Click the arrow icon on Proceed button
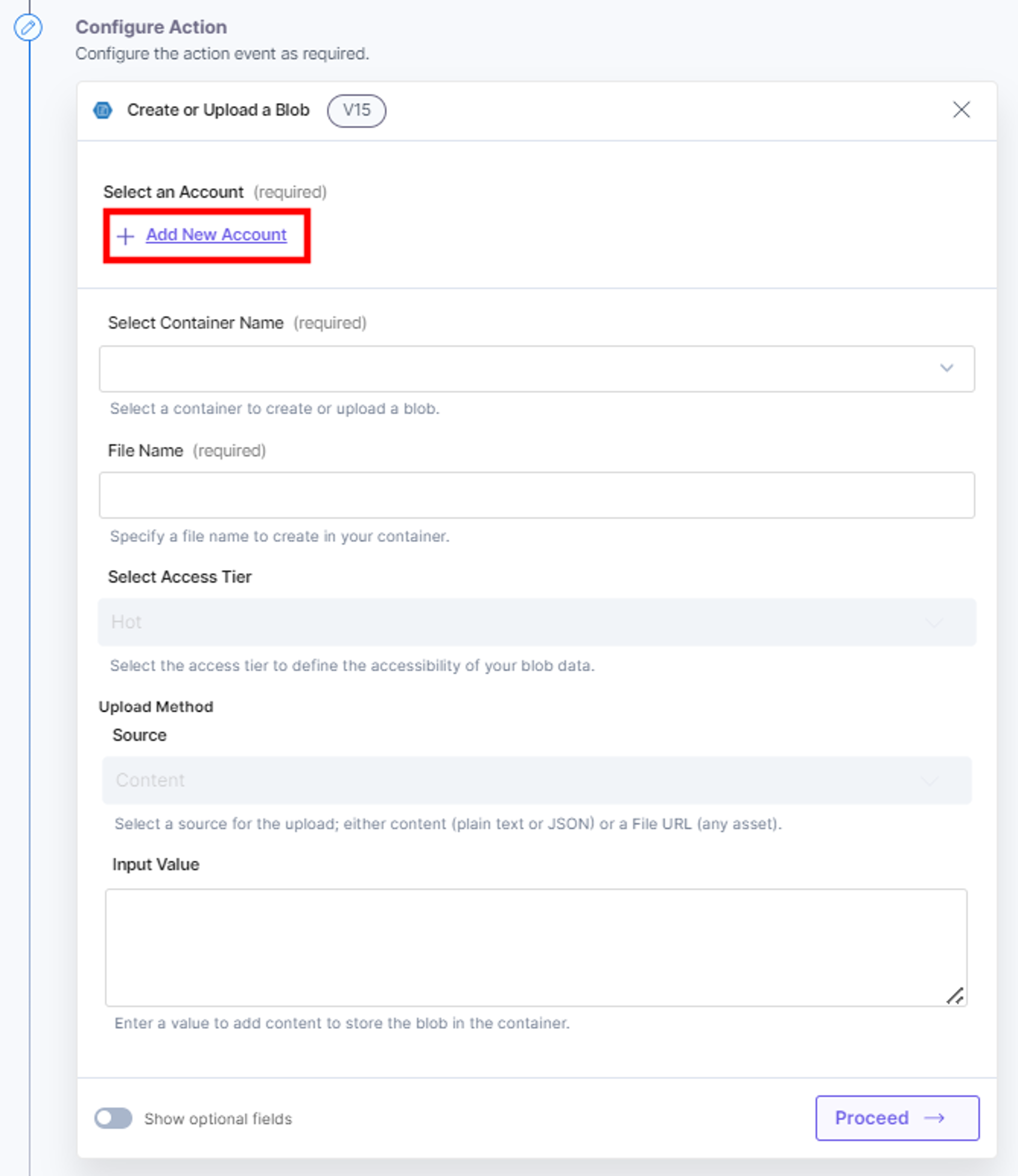This screenshot has width=1018, height=1176. coord(934,1118)
